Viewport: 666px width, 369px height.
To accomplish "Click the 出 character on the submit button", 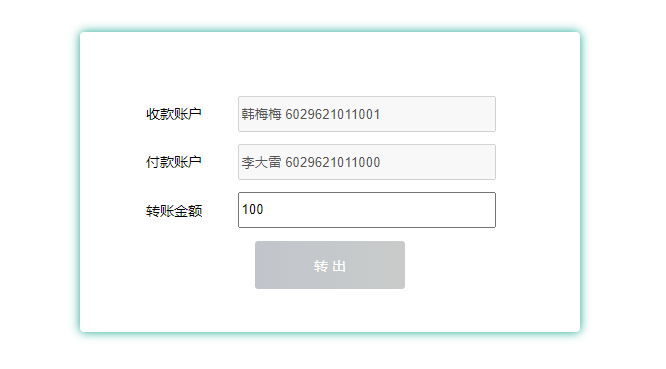I will point(339,266).
